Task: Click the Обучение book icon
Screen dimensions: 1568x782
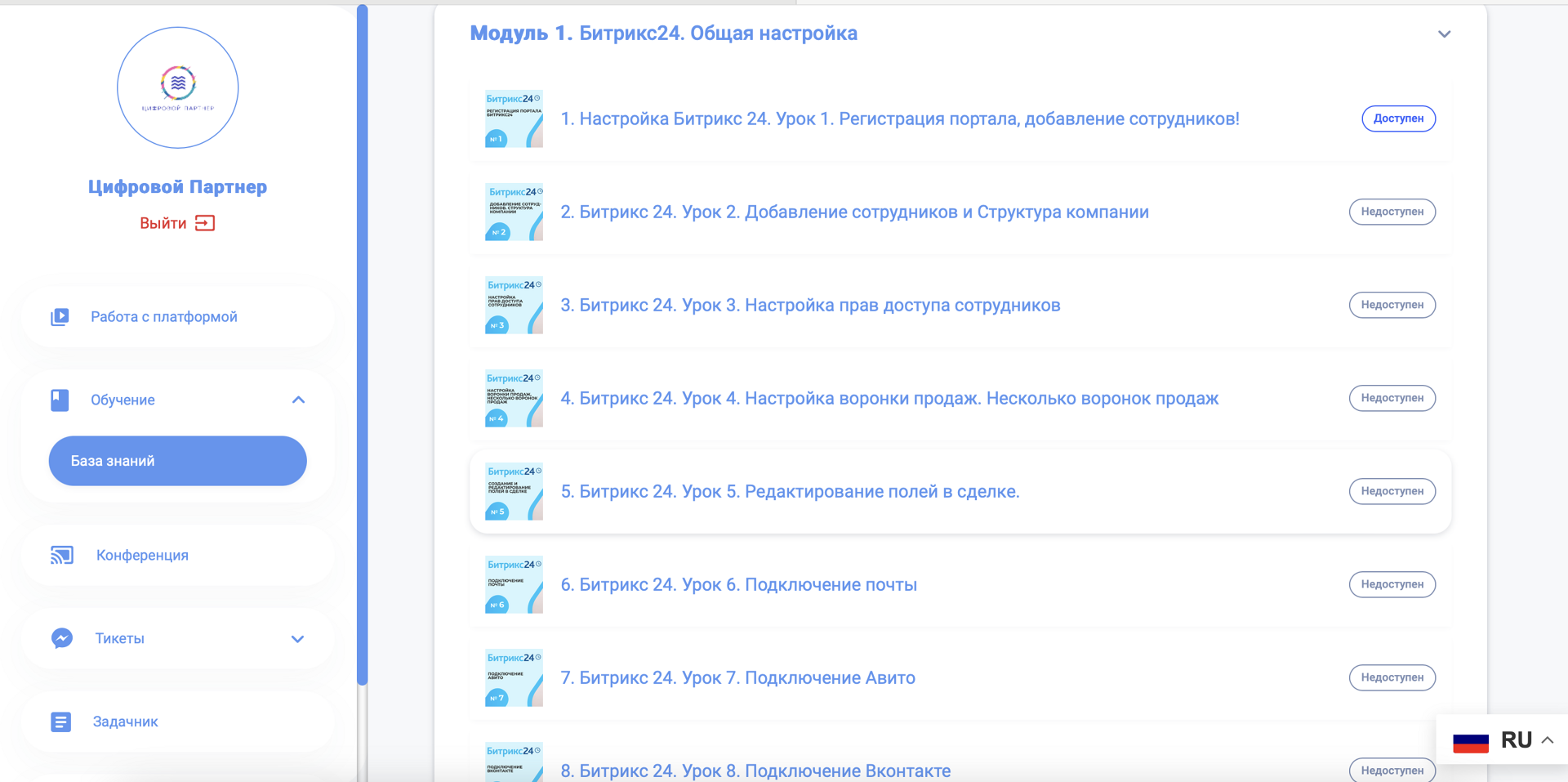Action: (60, 400)
